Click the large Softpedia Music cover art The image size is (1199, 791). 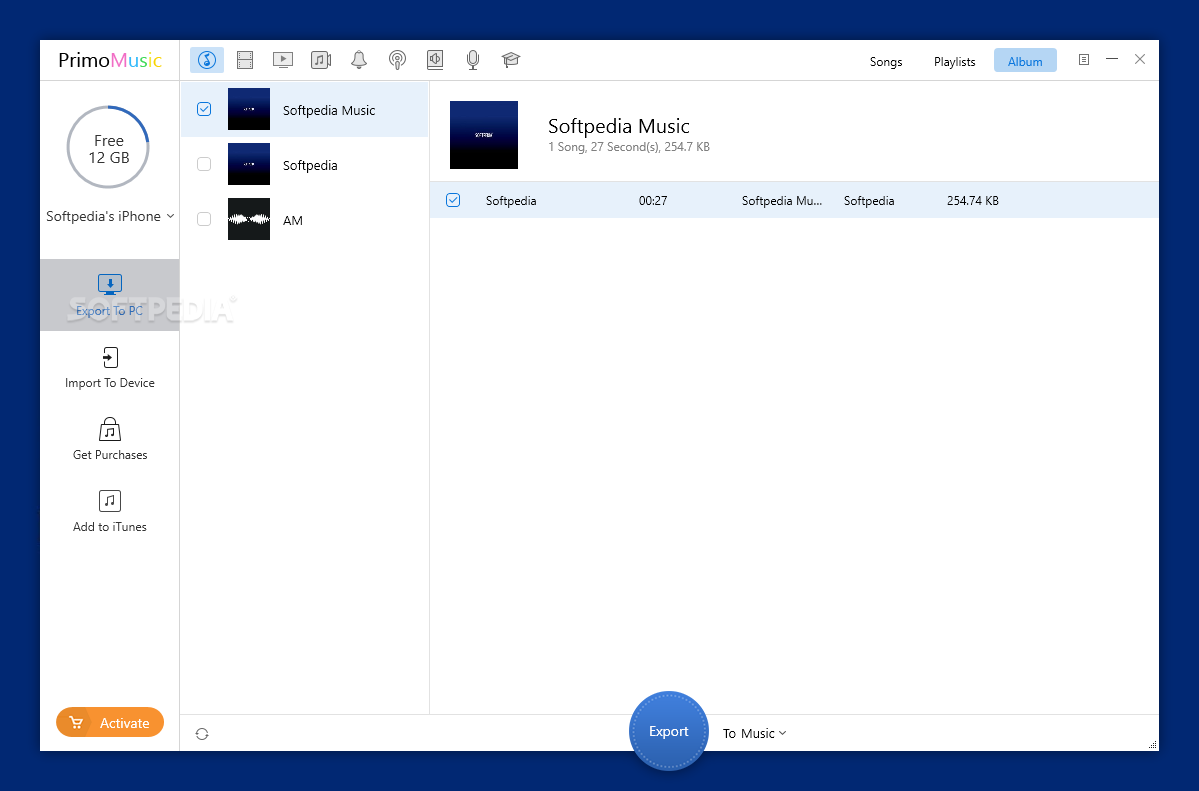pos(483,135)
